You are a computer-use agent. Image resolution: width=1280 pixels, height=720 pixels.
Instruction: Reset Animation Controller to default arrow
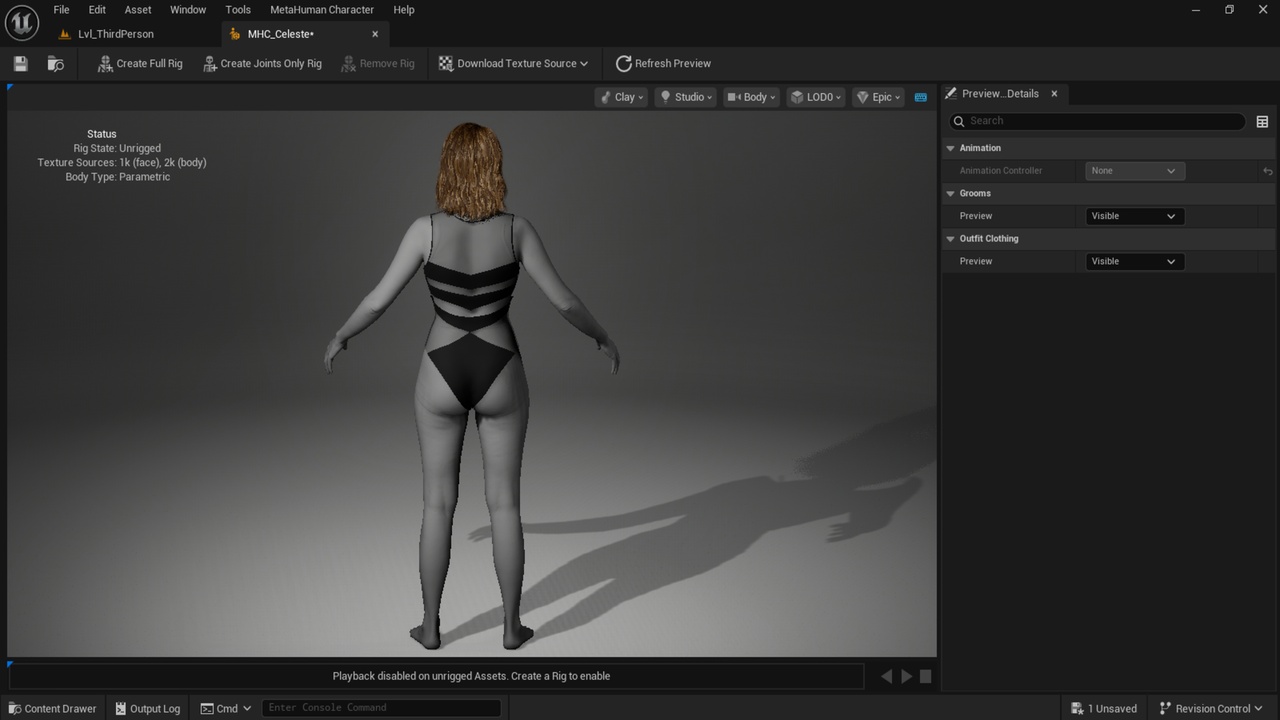(1267, 171)
